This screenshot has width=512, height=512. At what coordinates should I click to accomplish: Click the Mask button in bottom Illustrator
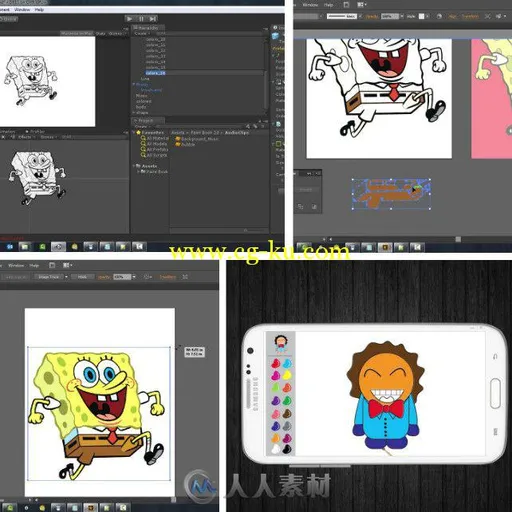coord(82,277)
